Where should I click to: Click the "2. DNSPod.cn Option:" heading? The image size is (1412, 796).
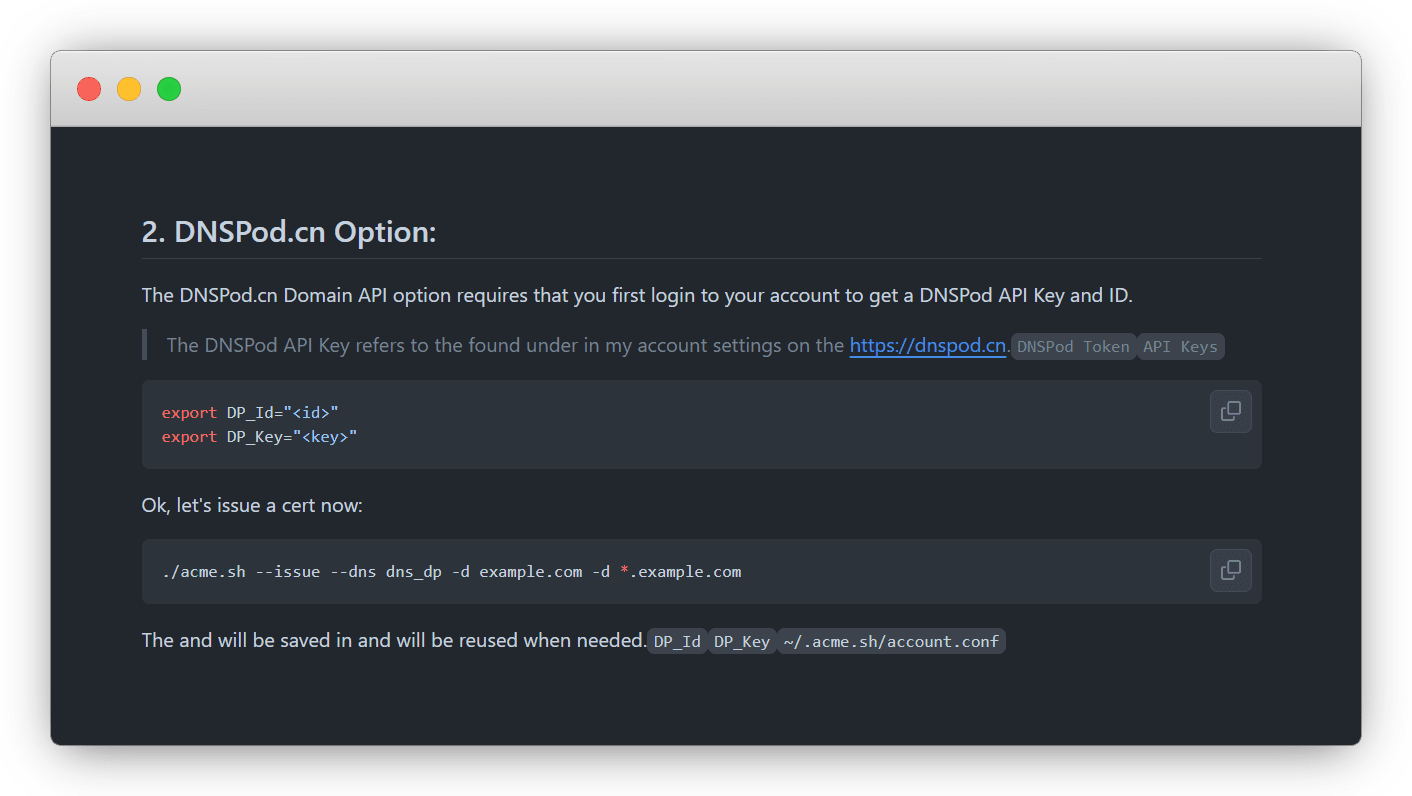(x=289, y=232)
